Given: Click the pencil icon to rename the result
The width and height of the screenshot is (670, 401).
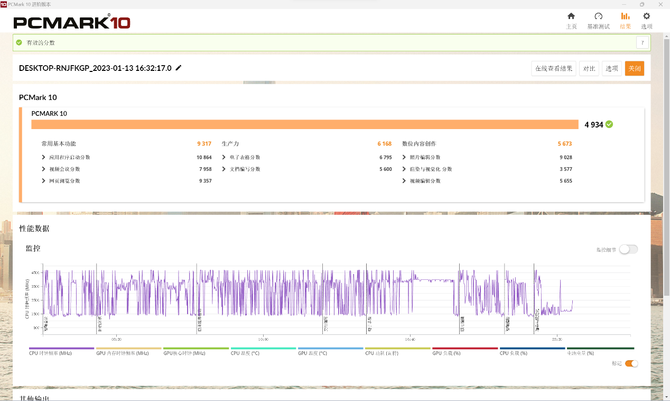Looking at the screenshot, I should pyautogui.click(x=179, y=68).
